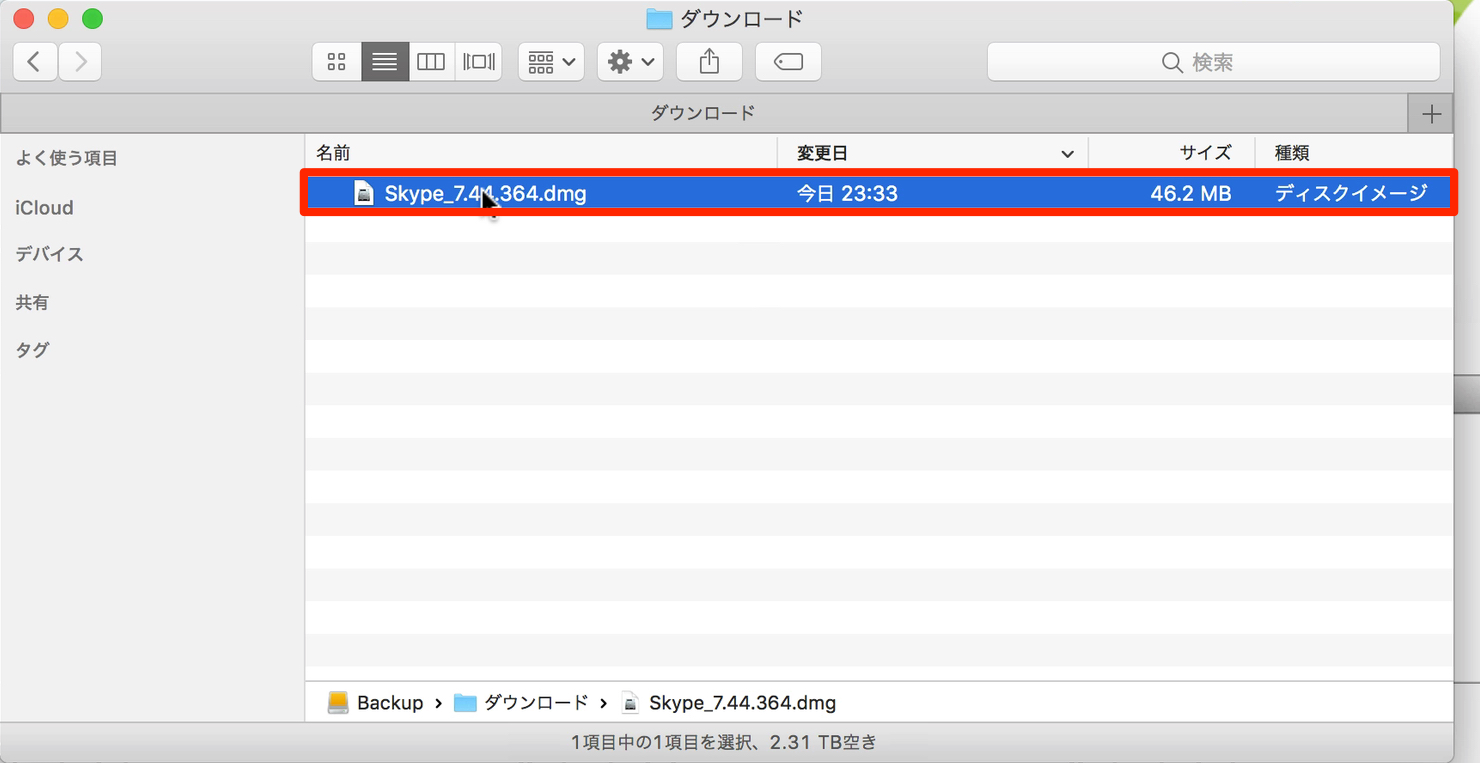Expand よく使う項目 sidebar section

(66, 158)
